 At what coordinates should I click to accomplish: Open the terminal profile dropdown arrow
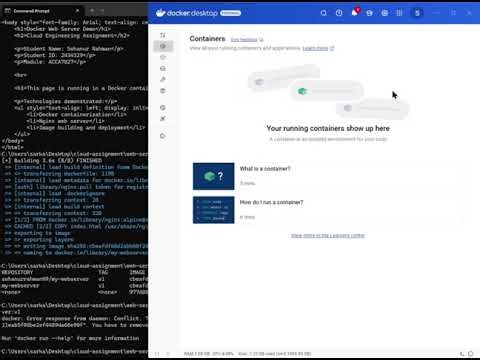(x=102, y=11)
